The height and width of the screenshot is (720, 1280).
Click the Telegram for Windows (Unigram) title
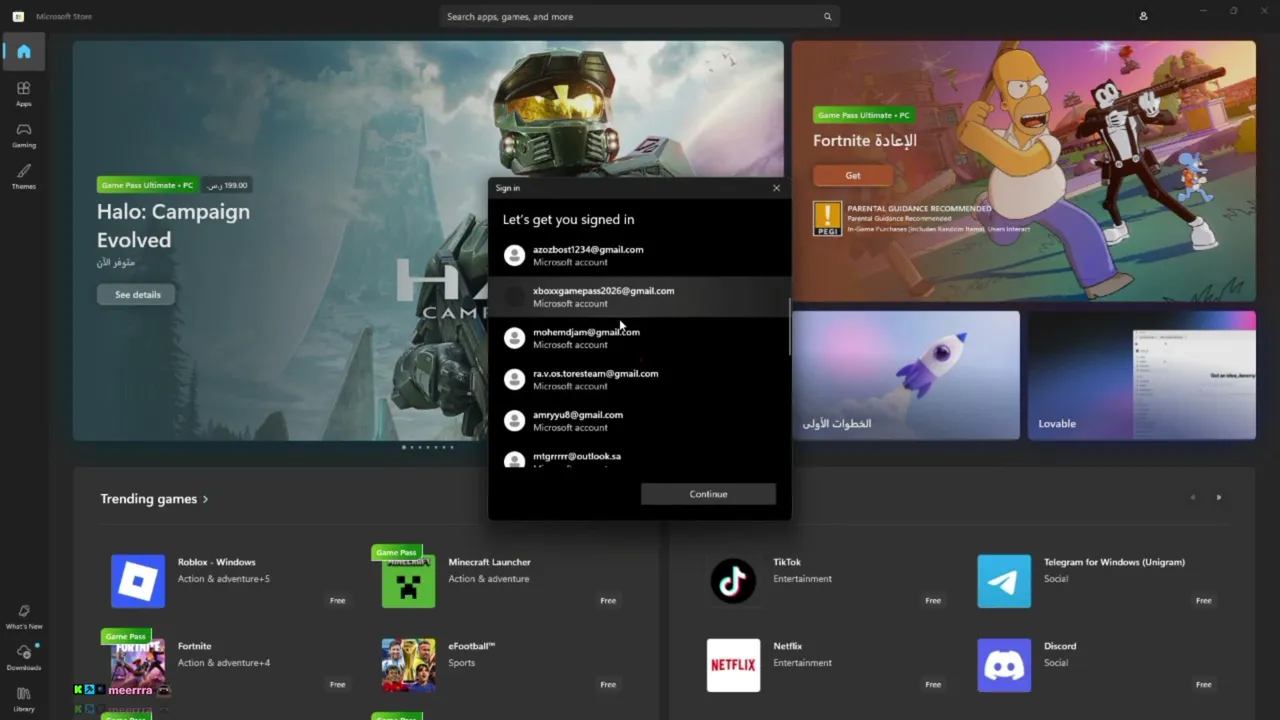coord(1114,562)
